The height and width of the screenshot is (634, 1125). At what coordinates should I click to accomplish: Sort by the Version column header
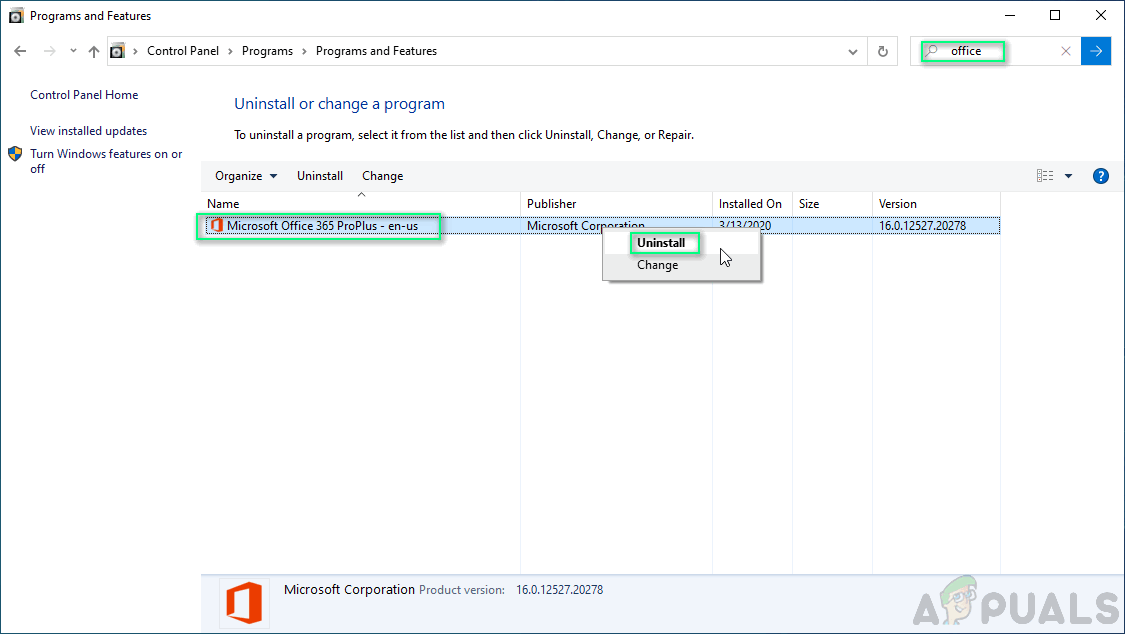click(x=936, y=204)
